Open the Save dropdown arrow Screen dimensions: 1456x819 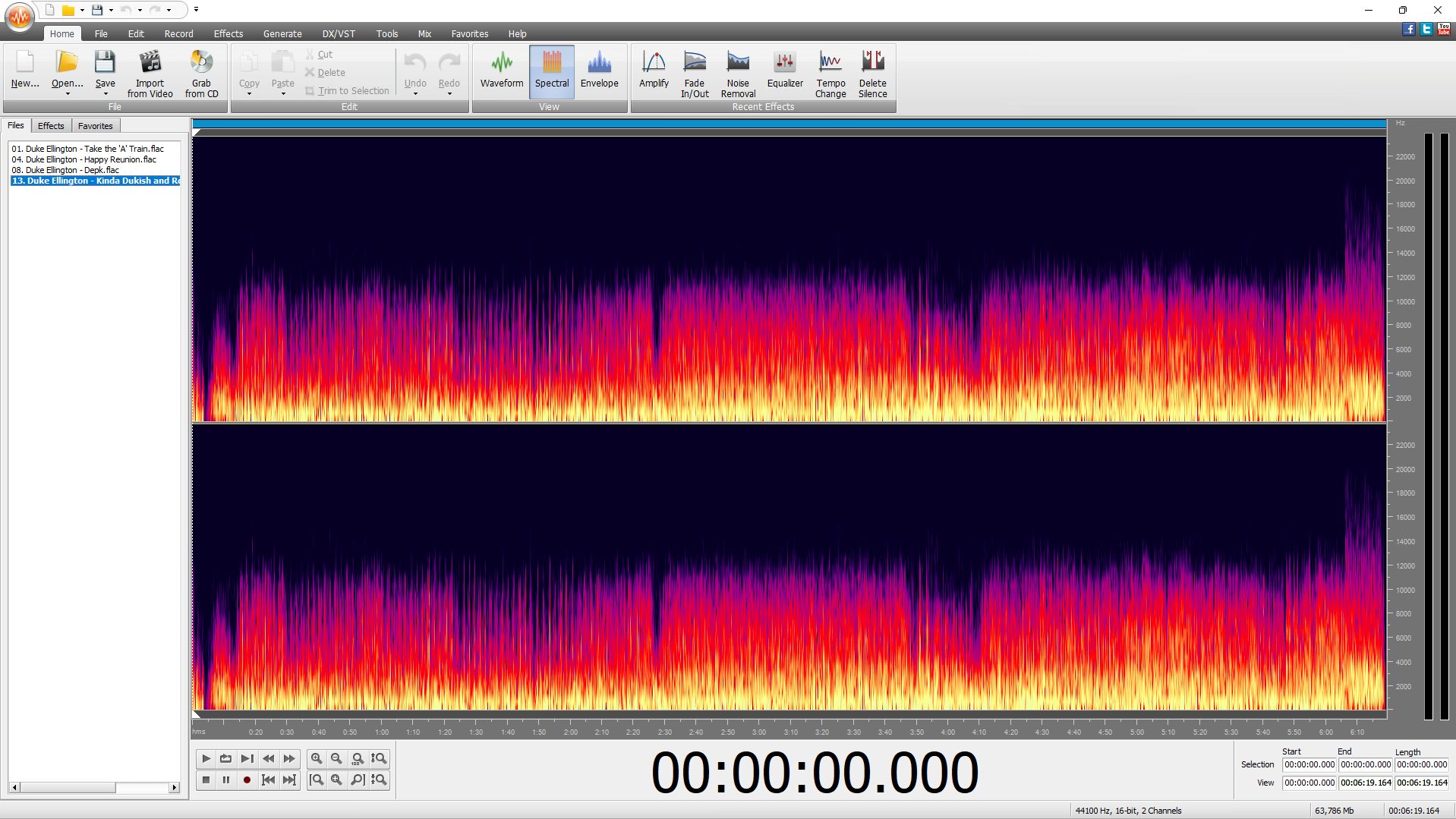(x=105, y=92)
